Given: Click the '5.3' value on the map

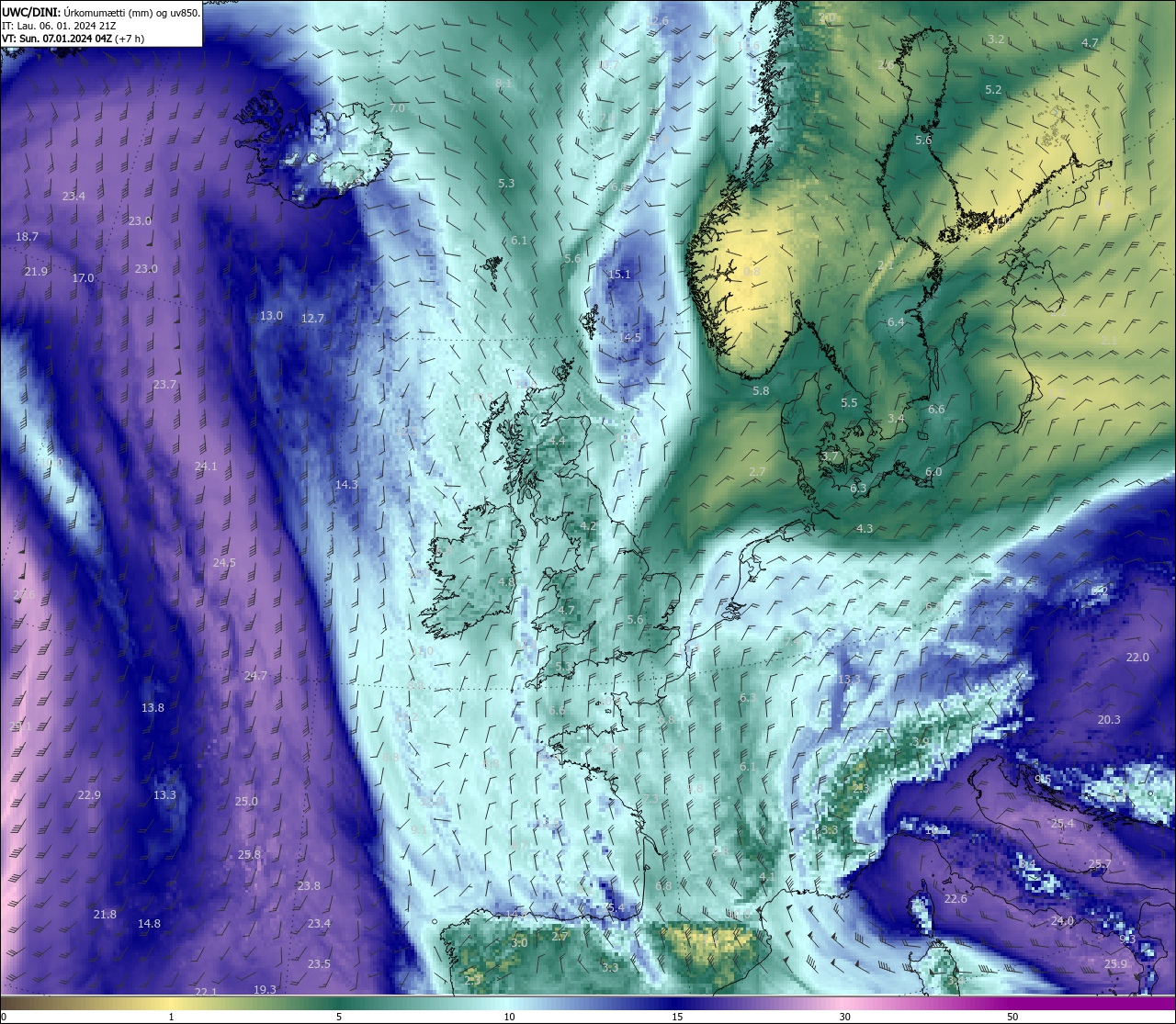Looking at the screenshot, I should coord(506,184).
